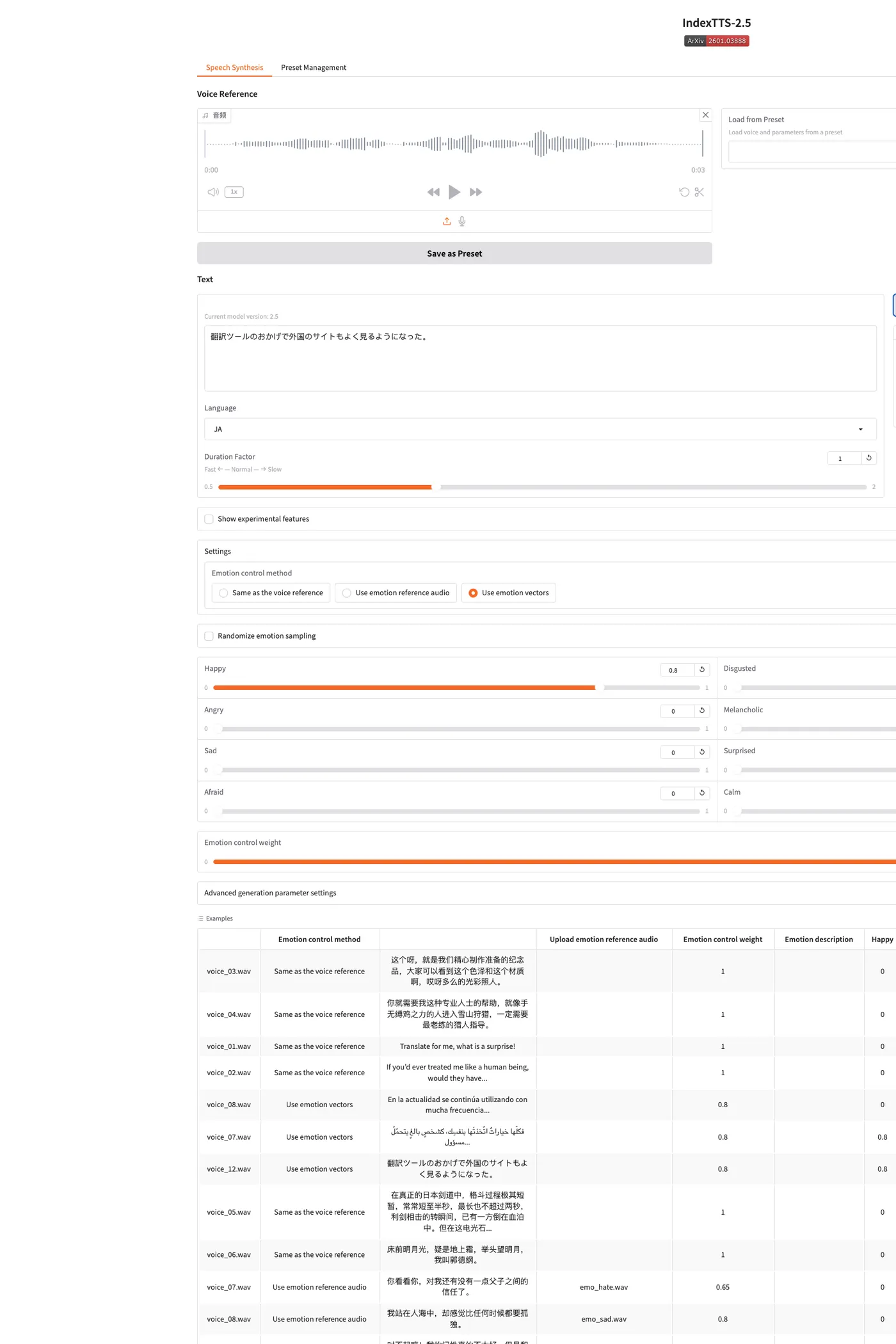
Task: Switch to the Speech Synthesis tab
Action: point(234,67)
